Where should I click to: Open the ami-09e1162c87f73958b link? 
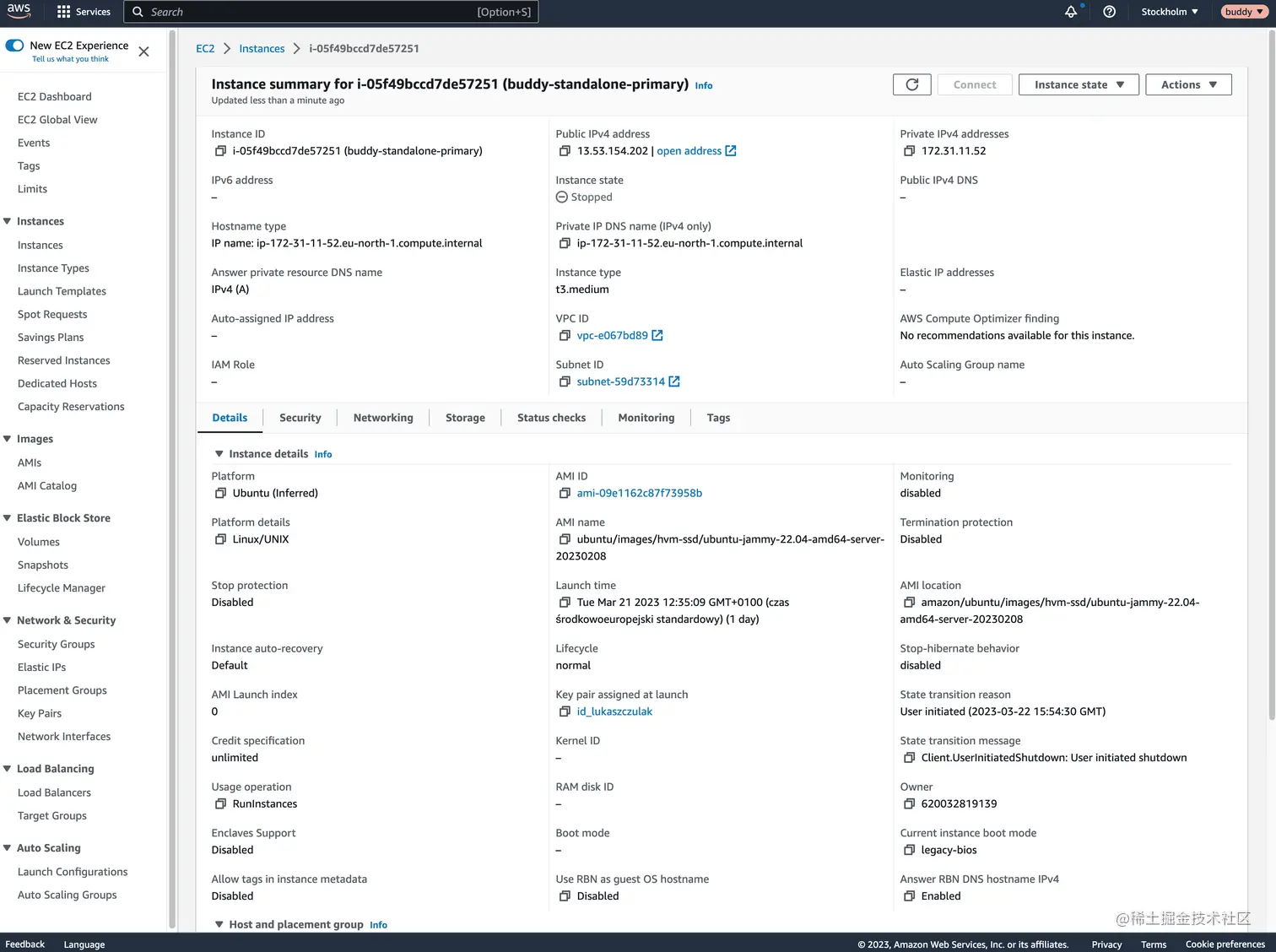[x=640, y=493]
